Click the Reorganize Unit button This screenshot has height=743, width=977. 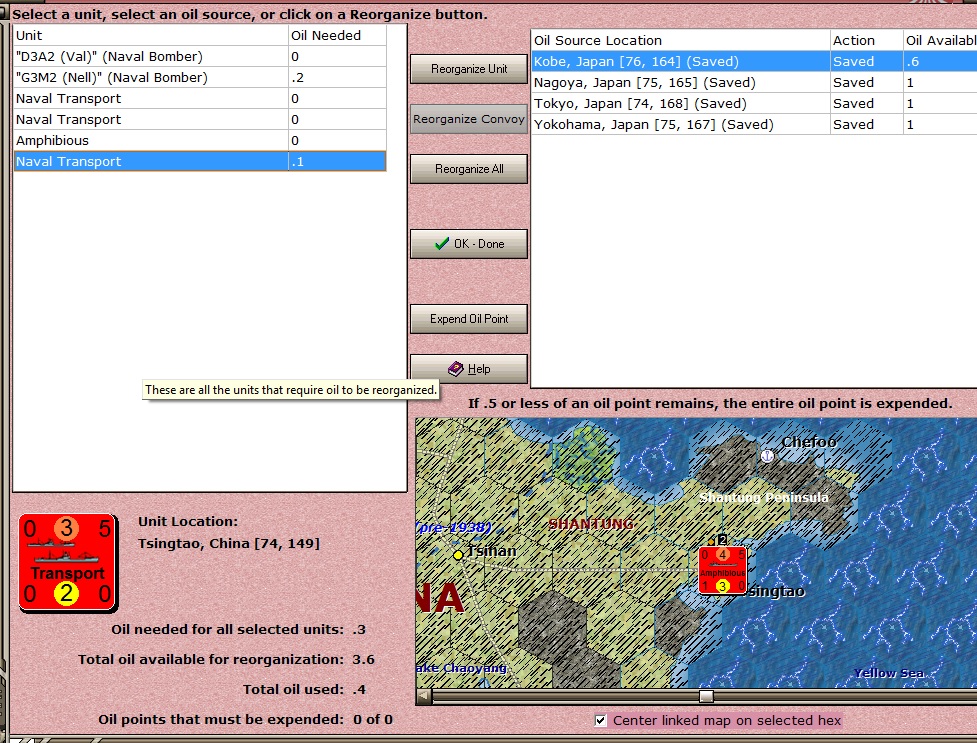click(469, 69)
